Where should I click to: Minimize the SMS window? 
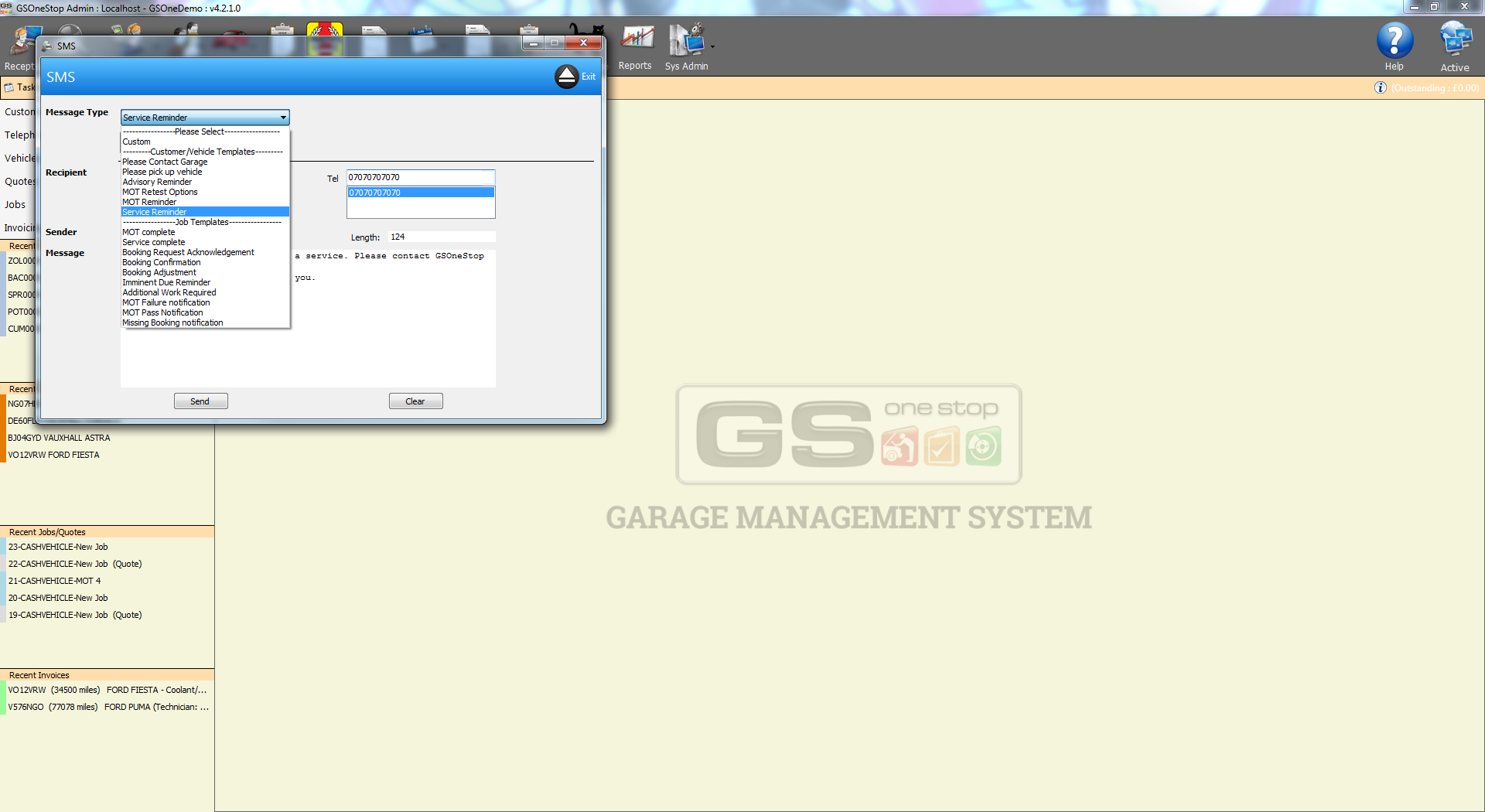tap(534, 43)
